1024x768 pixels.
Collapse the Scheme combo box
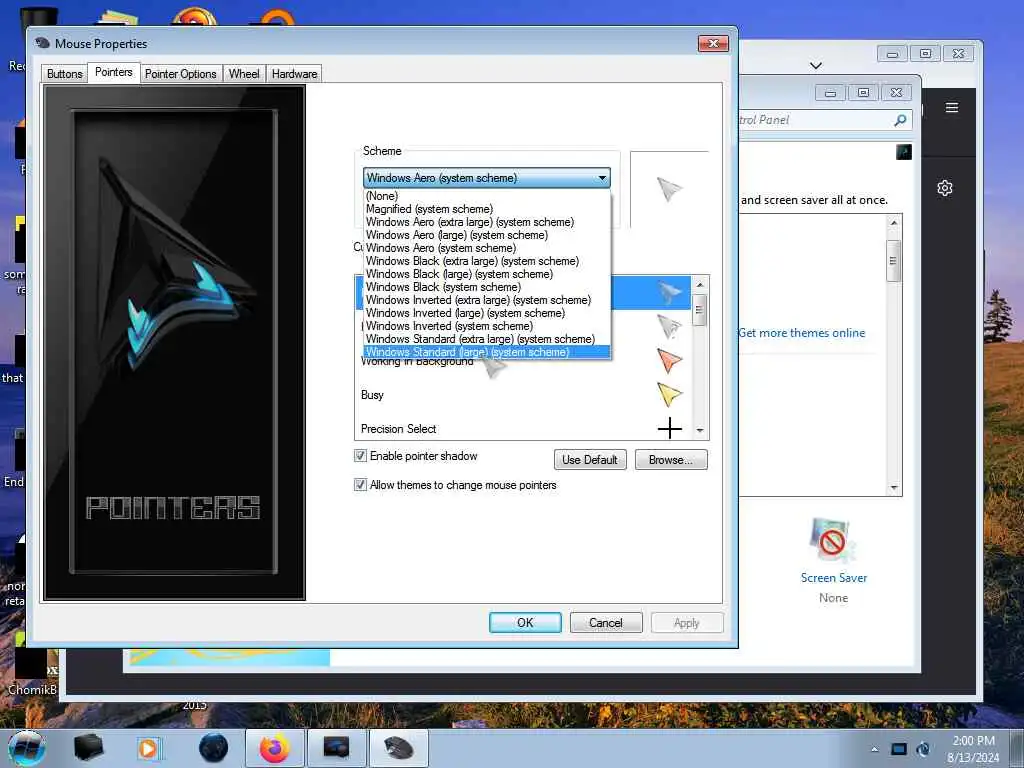tap(602, 178)
